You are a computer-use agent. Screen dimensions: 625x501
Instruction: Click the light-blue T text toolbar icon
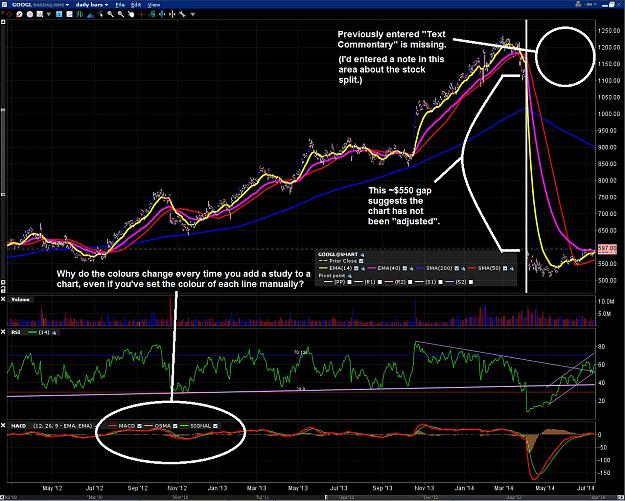[59, 14]
